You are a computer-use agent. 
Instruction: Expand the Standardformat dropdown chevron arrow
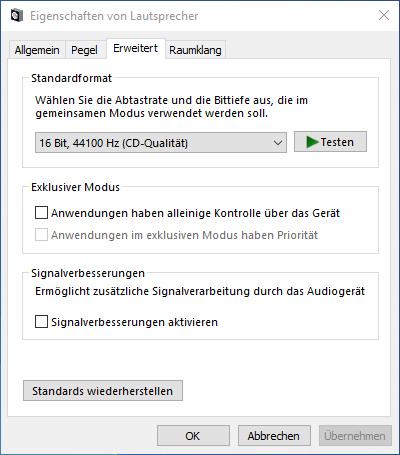[x=278, y=143]
